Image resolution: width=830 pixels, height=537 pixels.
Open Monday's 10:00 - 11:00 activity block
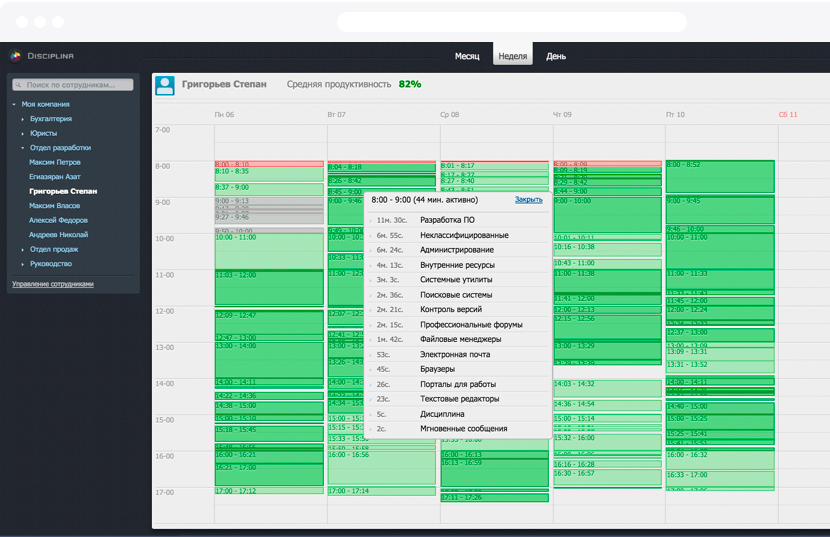click(x=269, y=251)
